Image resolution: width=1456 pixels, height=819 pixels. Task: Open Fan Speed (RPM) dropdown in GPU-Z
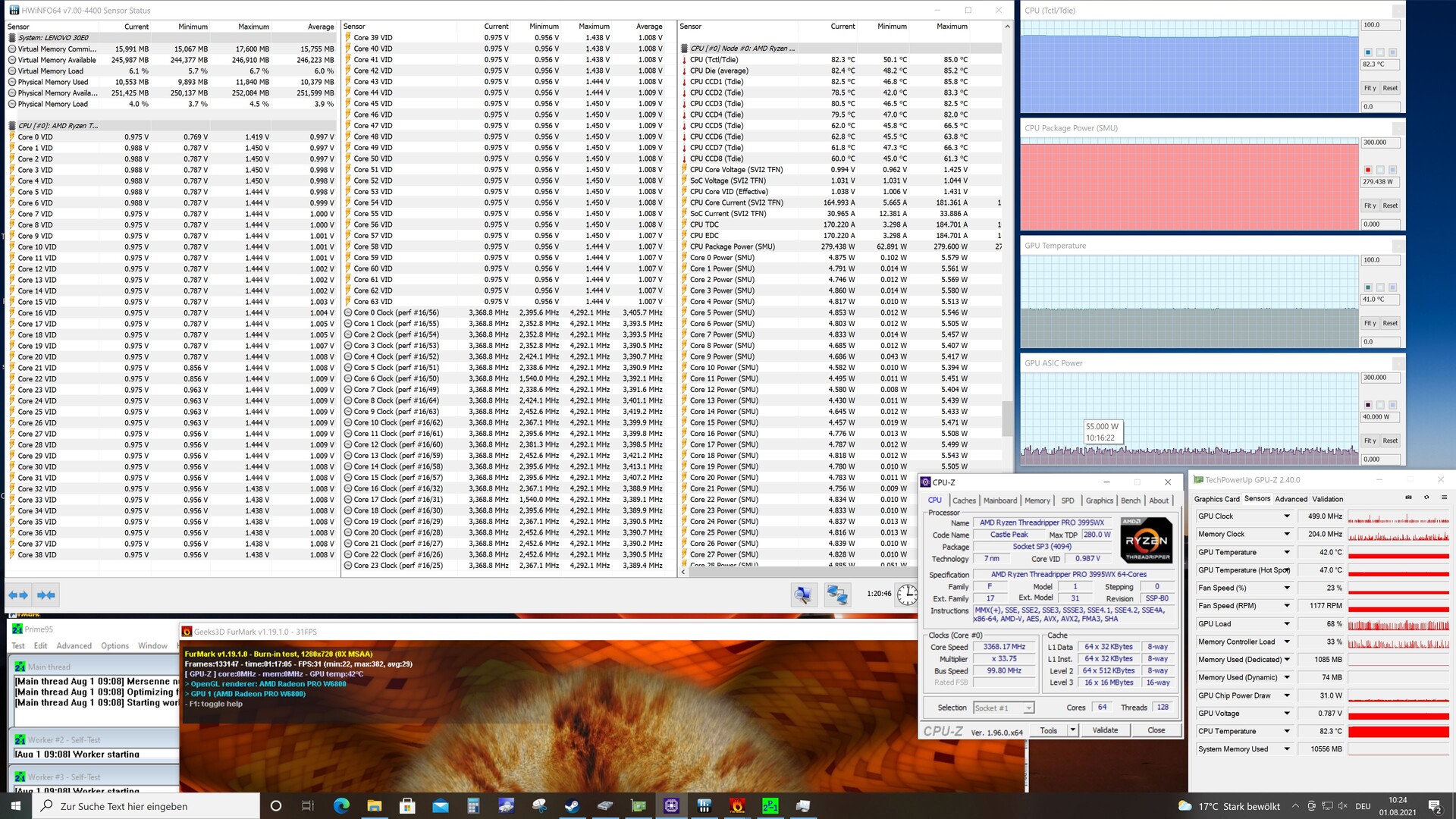pos(1286,606)
